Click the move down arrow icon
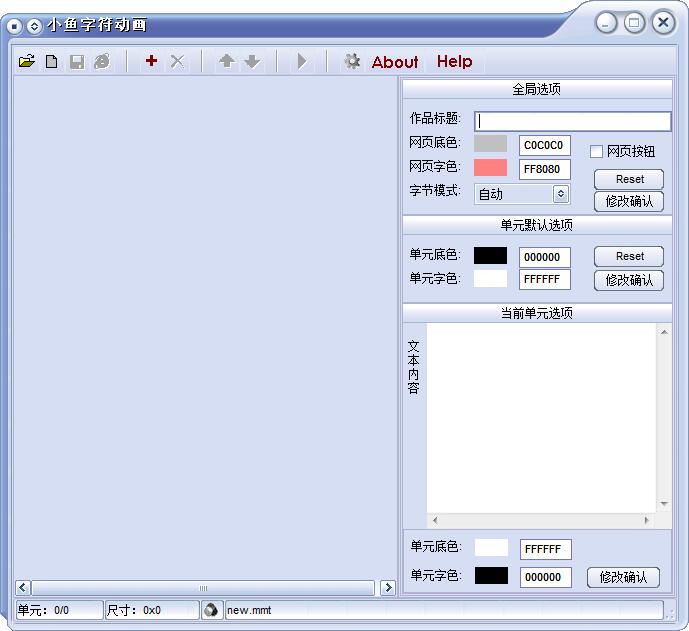 point(252,62)
